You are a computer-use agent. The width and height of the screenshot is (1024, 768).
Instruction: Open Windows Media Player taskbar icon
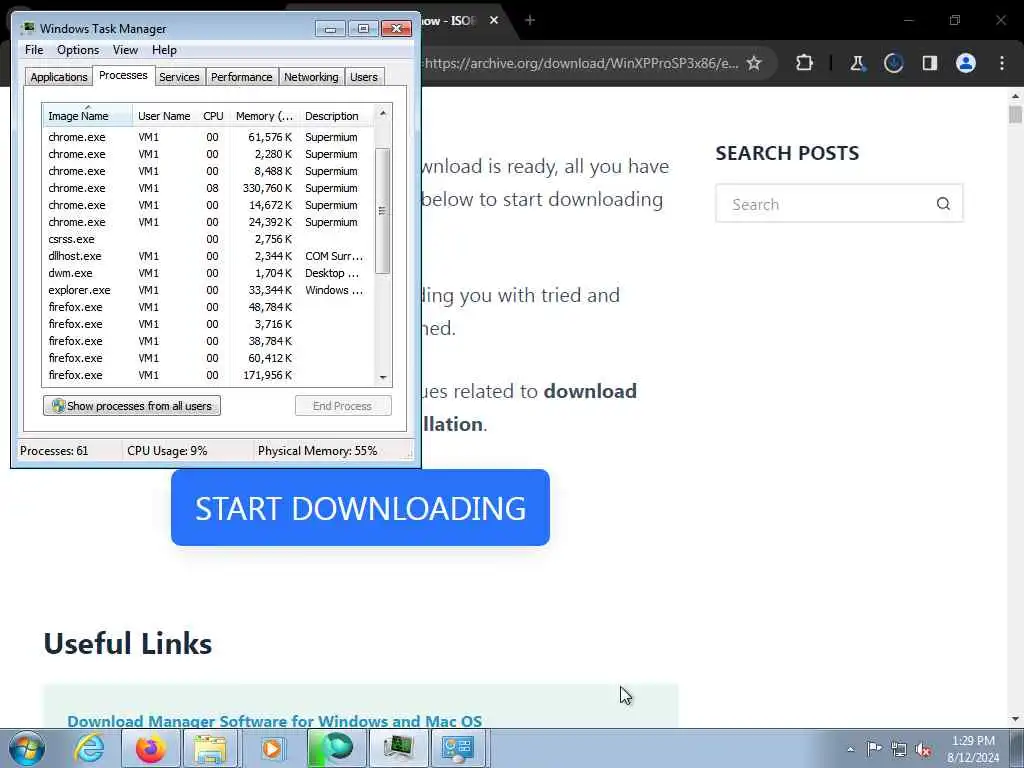(272, 748)
